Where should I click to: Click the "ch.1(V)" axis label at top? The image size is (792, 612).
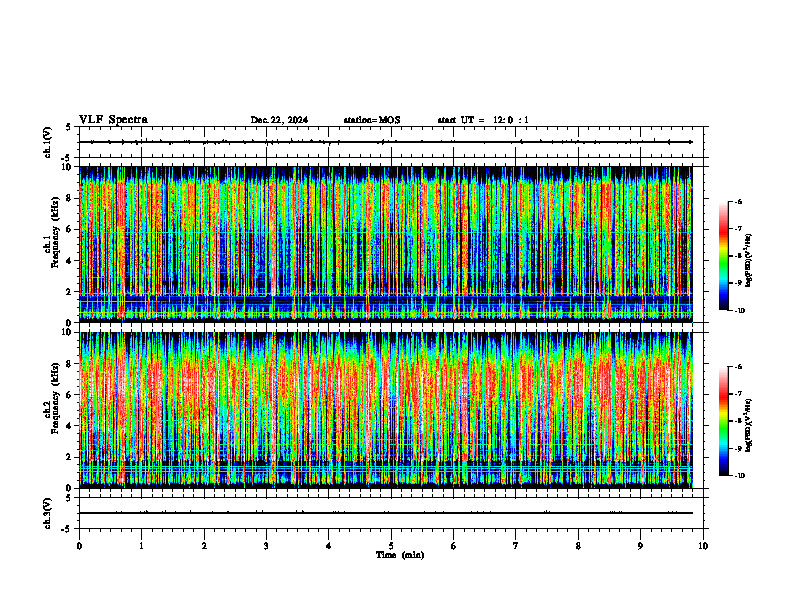[x=47, y=142]
